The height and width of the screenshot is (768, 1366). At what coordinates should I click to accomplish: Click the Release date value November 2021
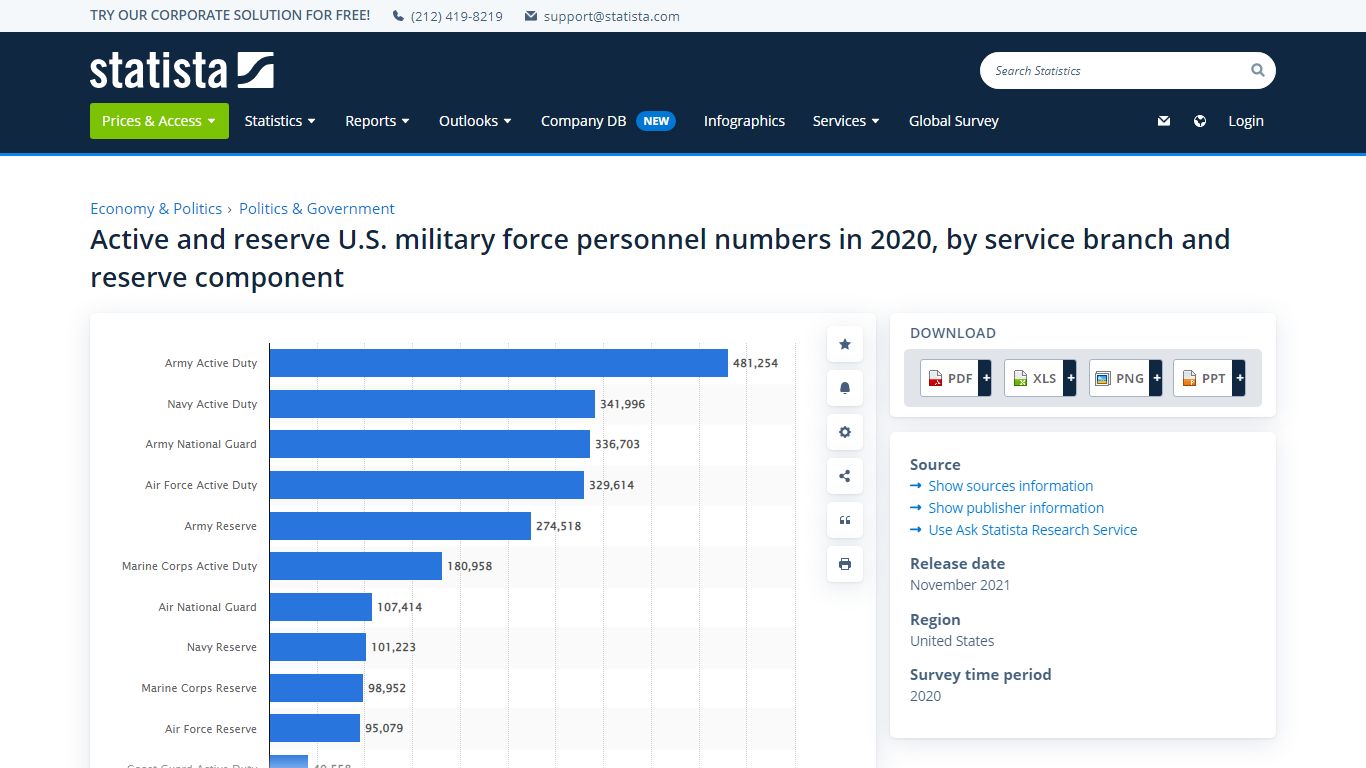(960, 585)
